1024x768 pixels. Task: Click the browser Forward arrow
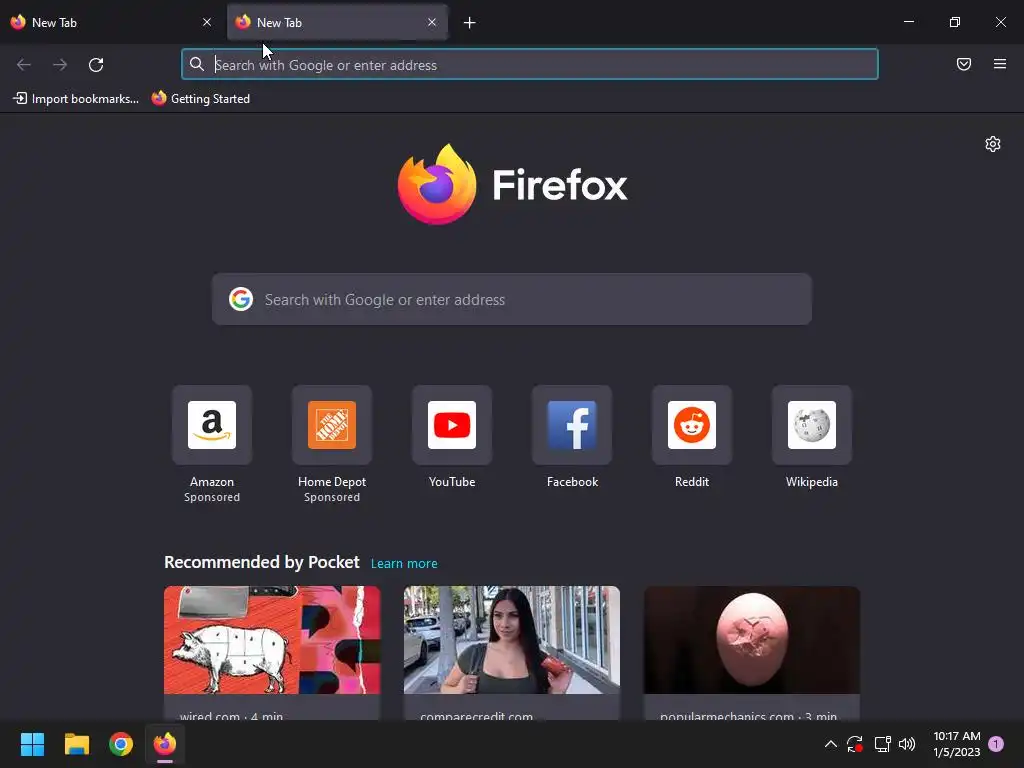(x=59, y=65)
